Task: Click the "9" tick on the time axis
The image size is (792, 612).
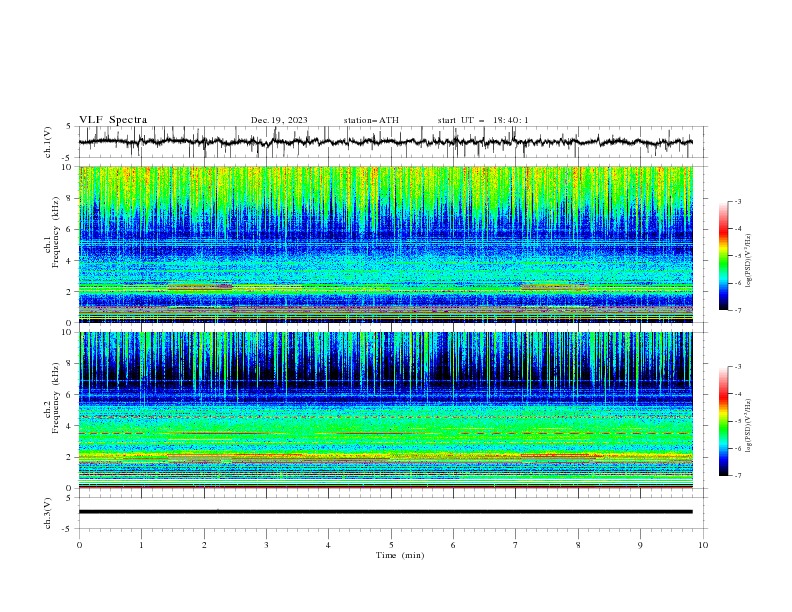Action: (640, 545)
